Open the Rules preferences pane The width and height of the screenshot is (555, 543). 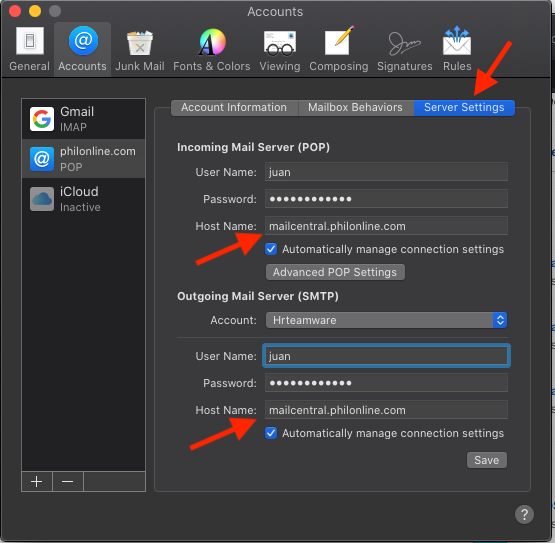pos(457,48)
